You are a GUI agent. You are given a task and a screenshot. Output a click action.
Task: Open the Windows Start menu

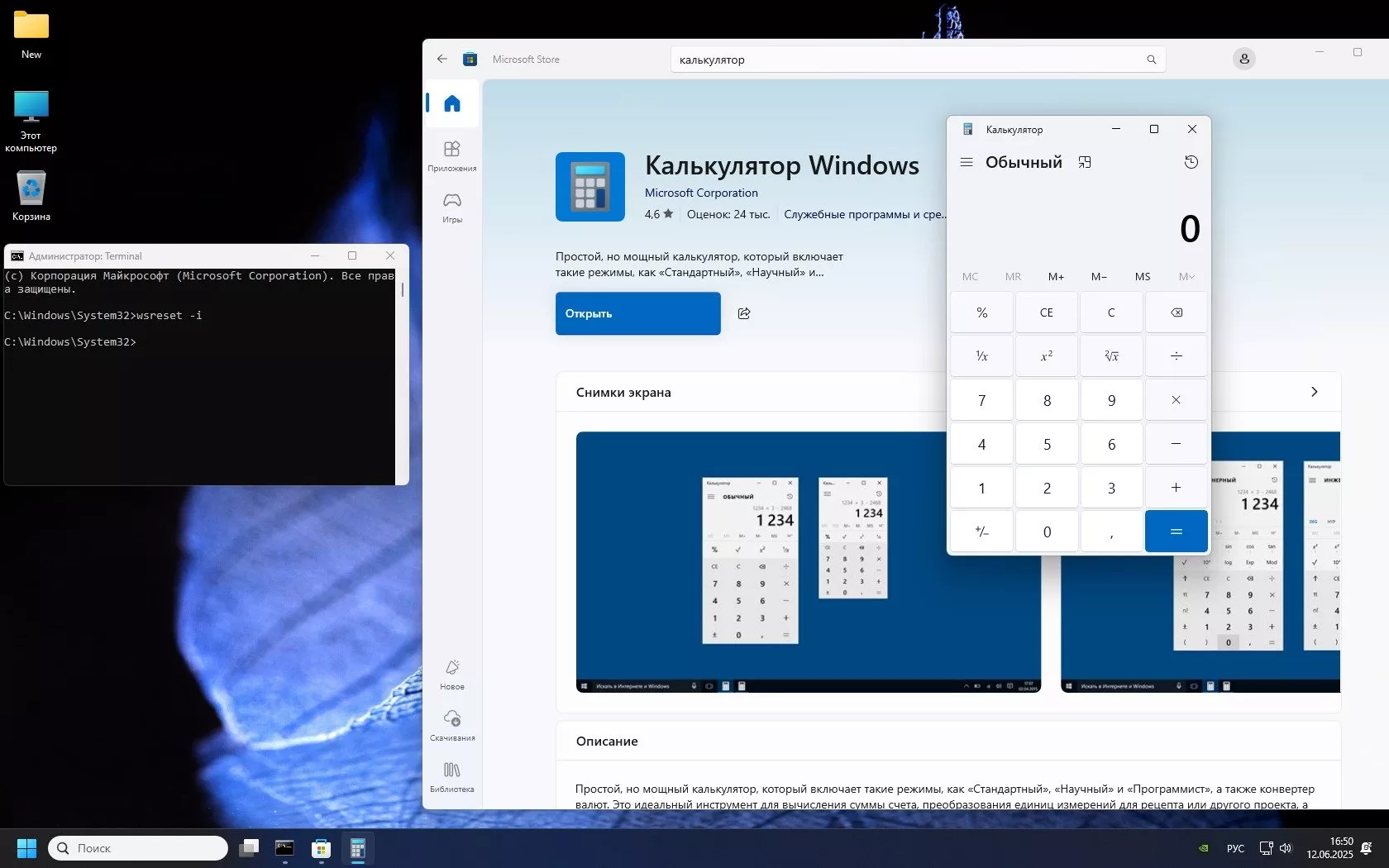26,848
